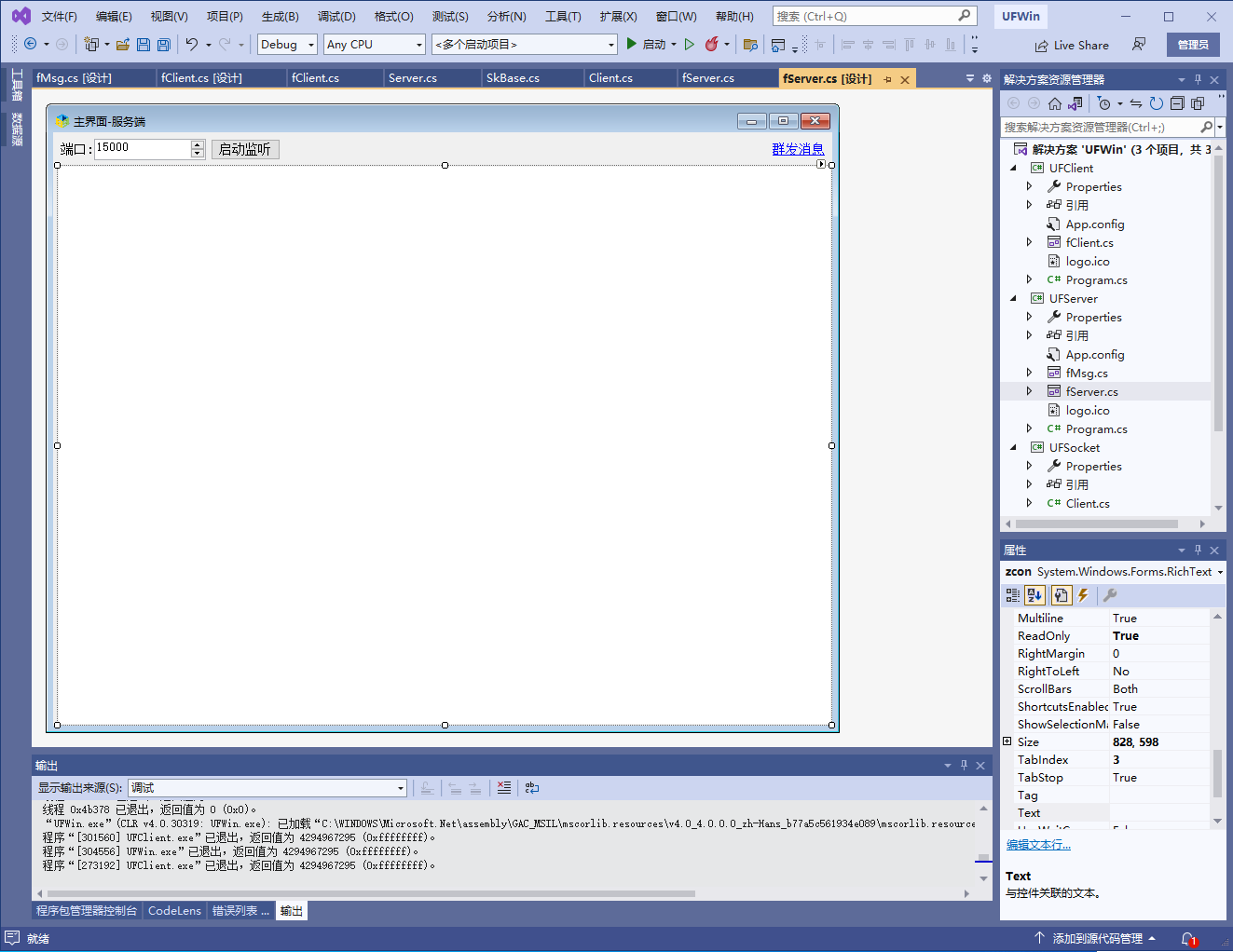This screenshot has width=1233, height=952.
Task: Click the Events lightning bolt icon
Action: (1083, 595)
